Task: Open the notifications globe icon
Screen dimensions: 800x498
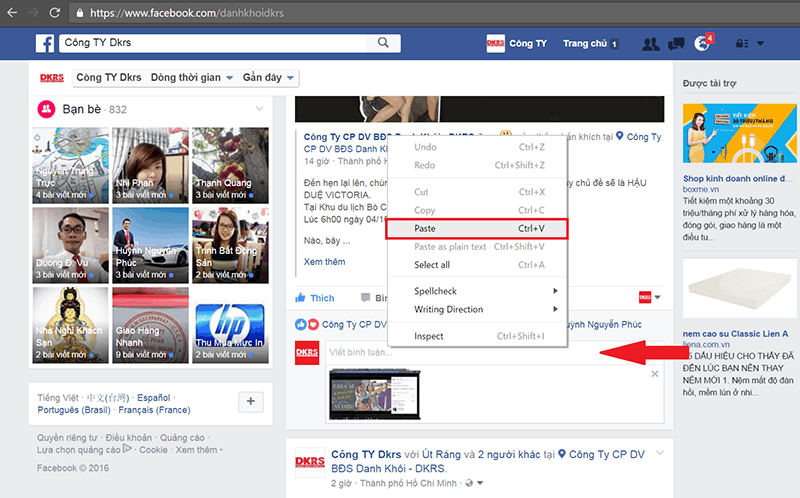Action: click(x=703, y=43)
